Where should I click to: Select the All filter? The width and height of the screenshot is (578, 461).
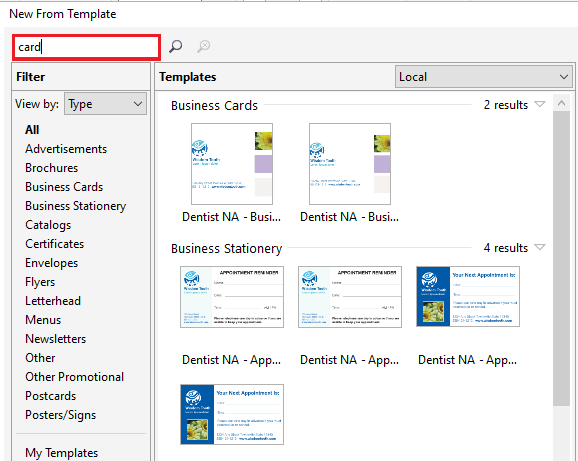click(32, 130)
